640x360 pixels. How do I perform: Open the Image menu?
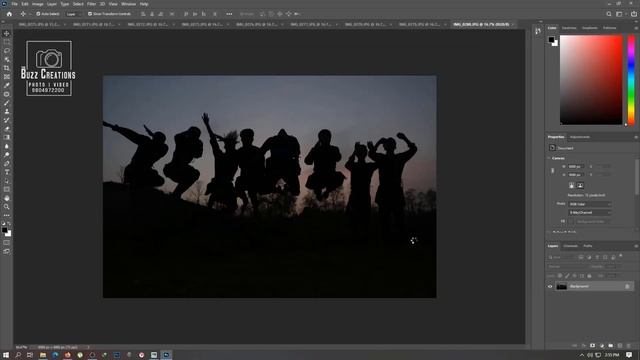[38, 4]
